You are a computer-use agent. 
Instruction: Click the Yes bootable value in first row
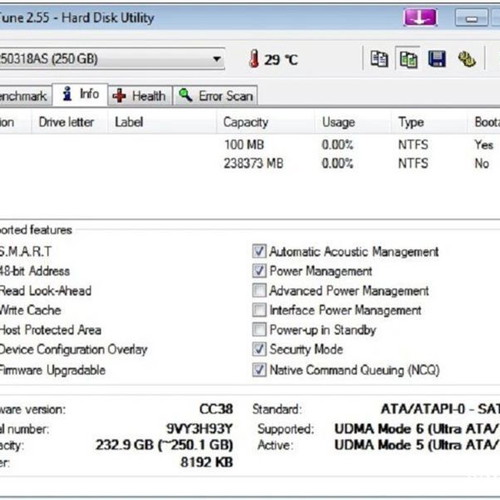click(x=484, y=145)
